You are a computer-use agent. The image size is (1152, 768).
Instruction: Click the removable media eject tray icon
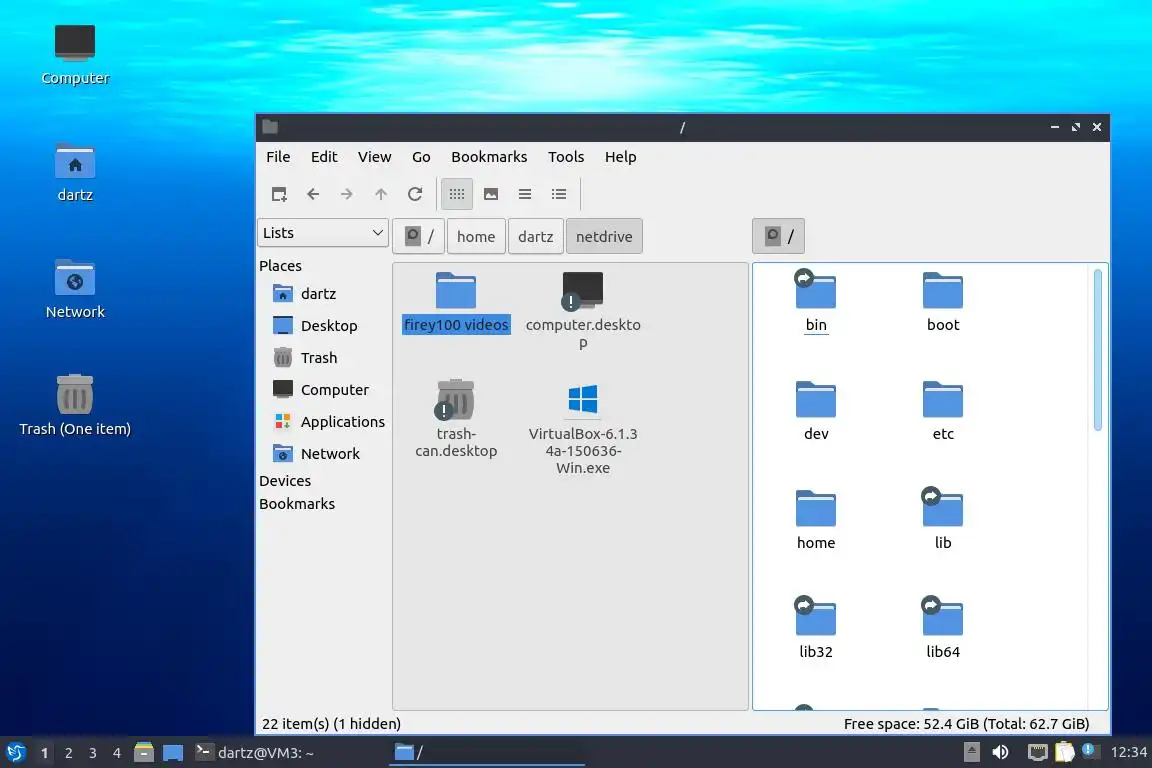971,752
